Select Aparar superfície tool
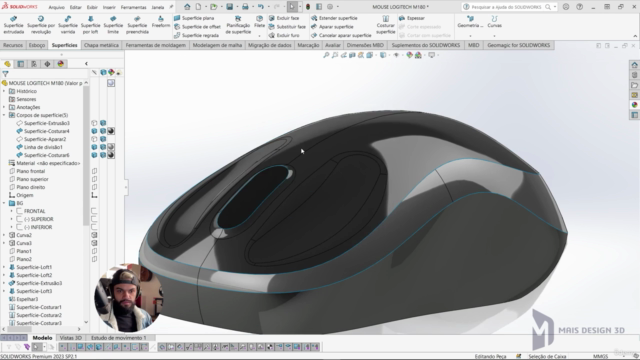This screenshot has height=360, width=640. [332, 27]
